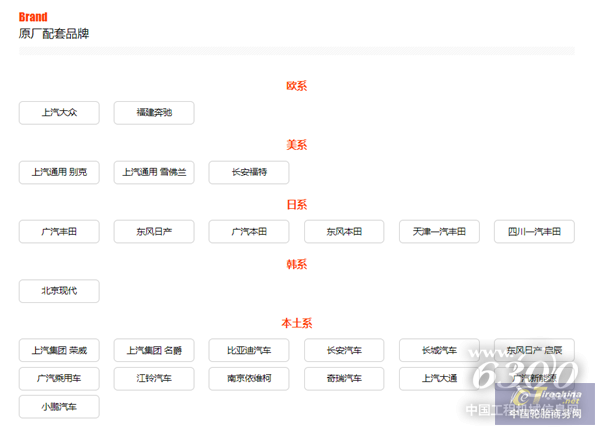Open the 奇瑞汽车 brand
The image size is (600, 430).
point(344,379)
